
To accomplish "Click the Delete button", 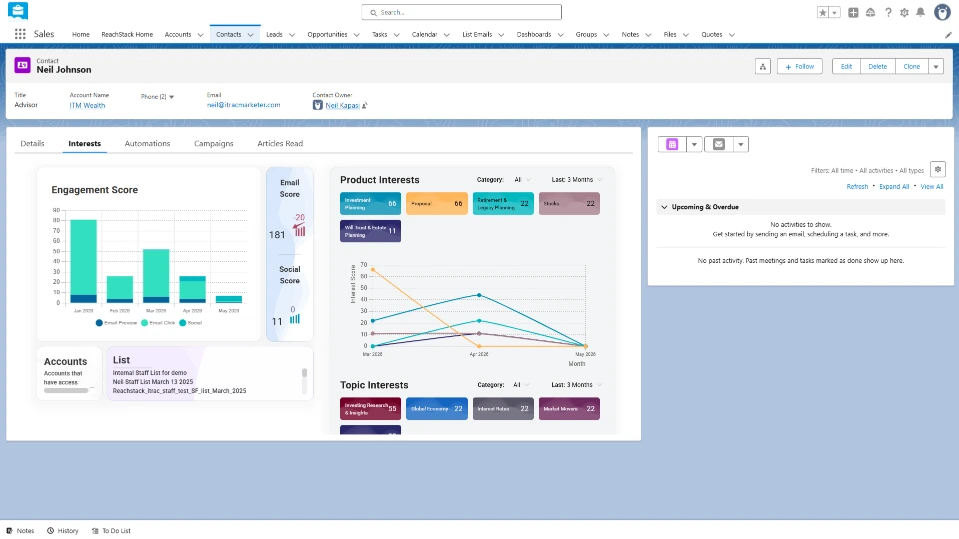I will (x=878, y=67).
